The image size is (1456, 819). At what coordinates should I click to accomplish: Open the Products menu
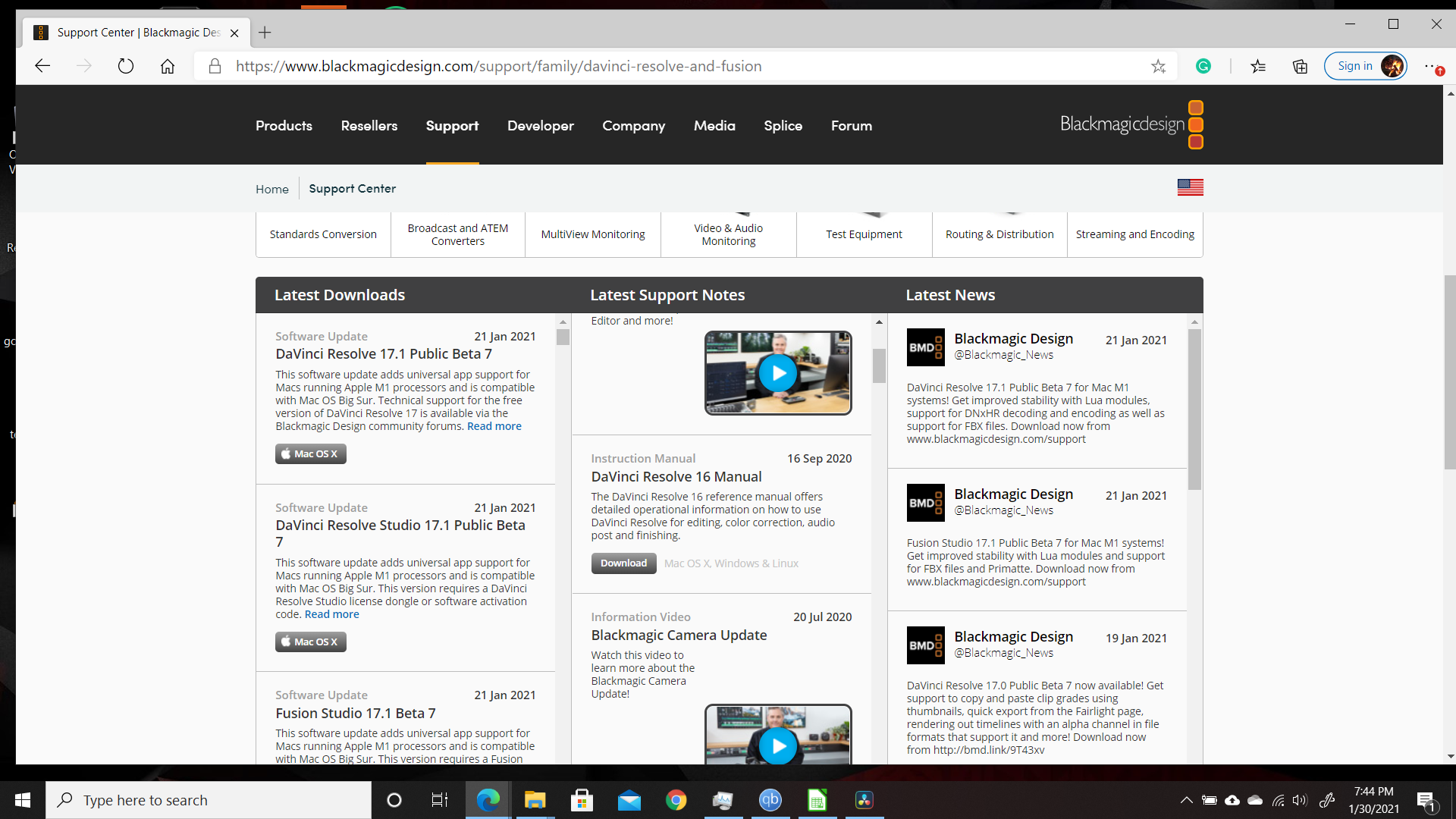[284, 126]
